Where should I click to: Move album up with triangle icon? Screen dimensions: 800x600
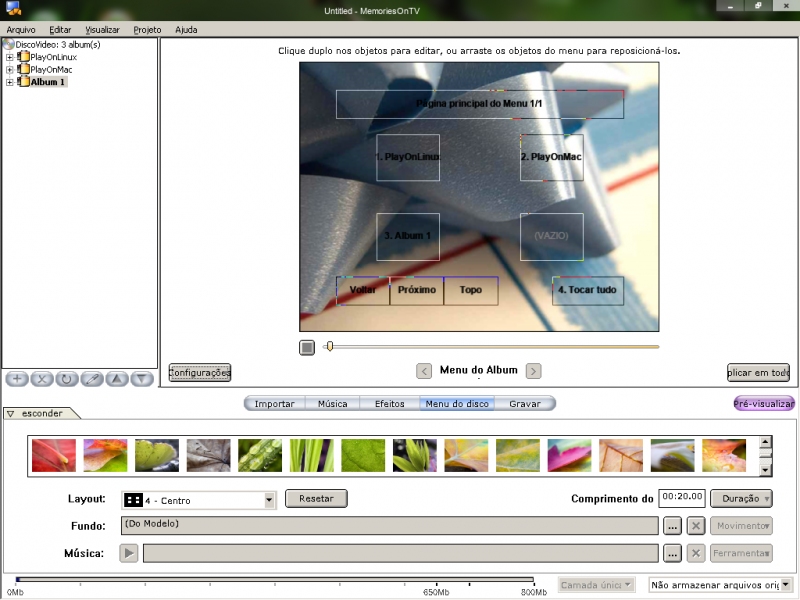coord(117,379)
